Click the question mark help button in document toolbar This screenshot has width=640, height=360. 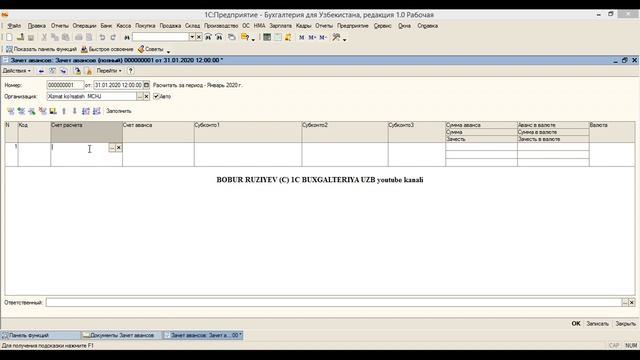[131, 71]
